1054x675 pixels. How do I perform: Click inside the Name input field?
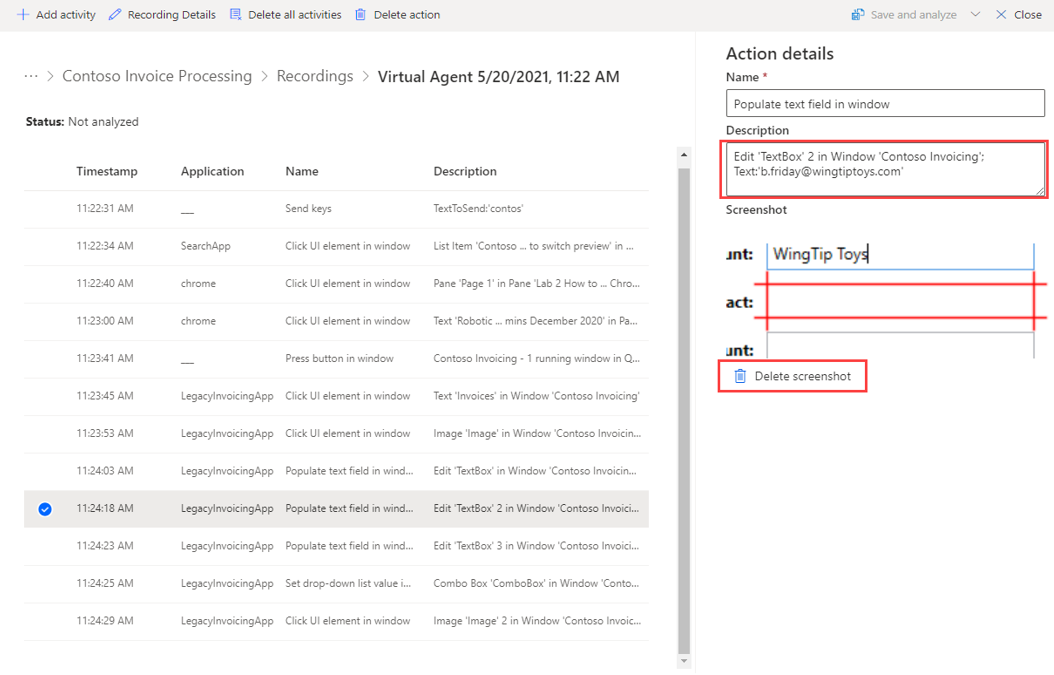coord(884,102)
